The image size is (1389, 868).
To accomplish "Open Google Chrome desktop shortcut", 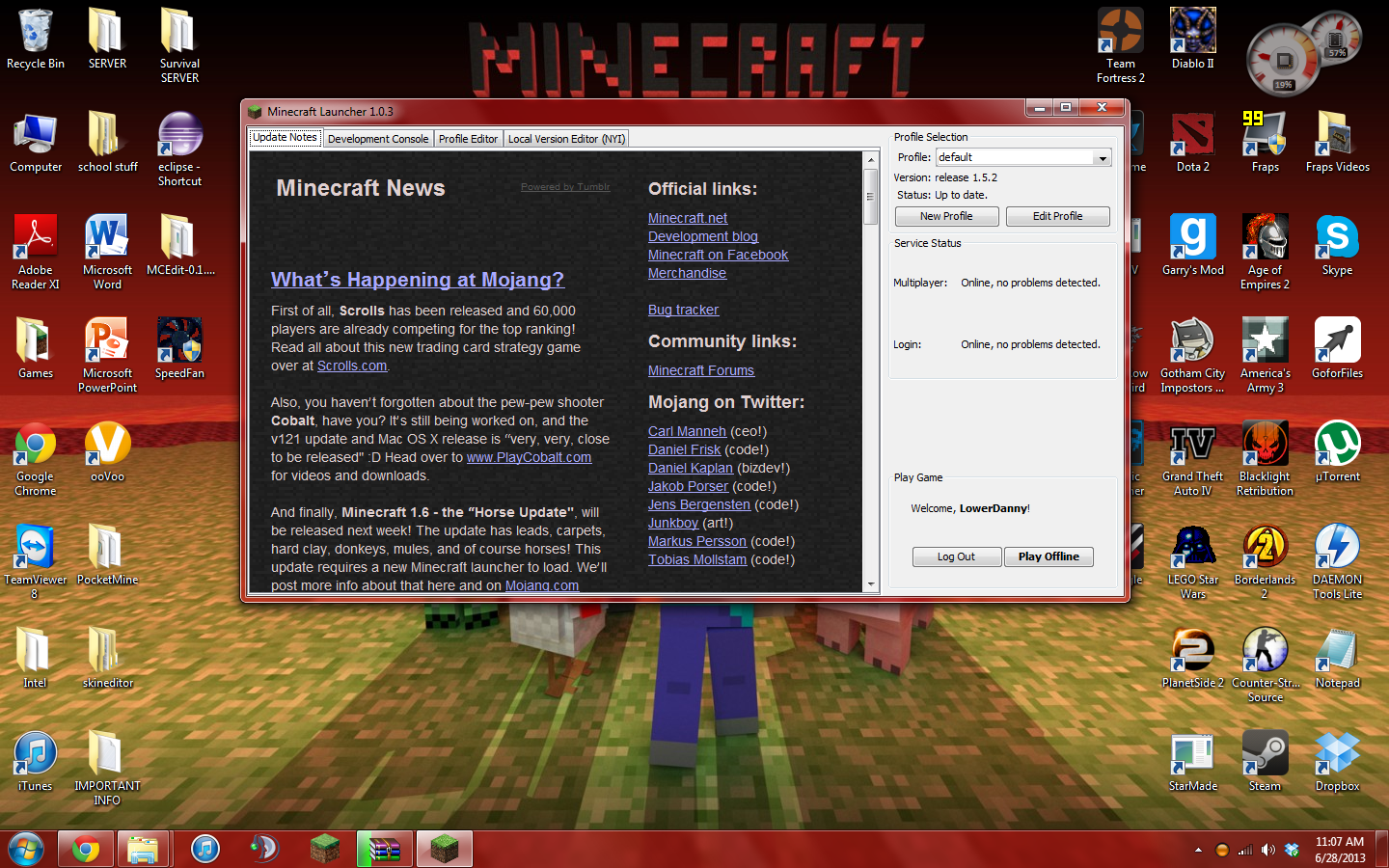I will 36,458.
